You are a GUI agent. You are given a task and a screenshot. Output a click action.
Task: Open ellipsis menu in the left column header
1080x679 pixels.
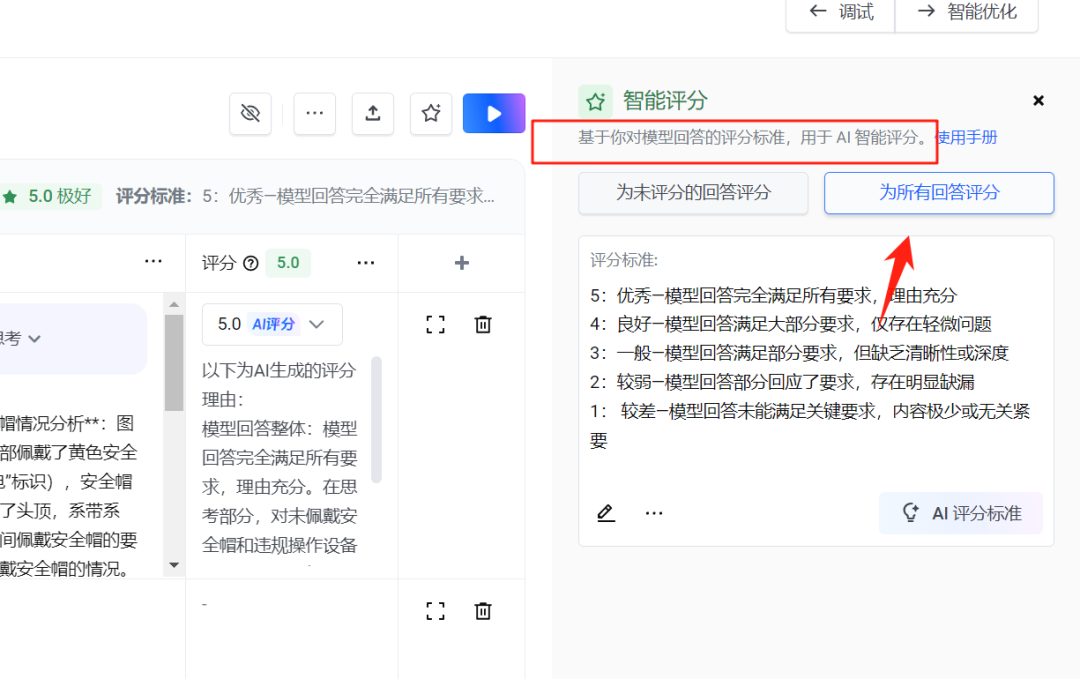[x=154, y=262]
